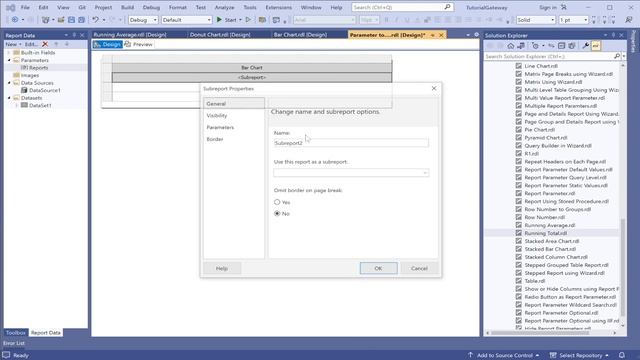640x360 pixels.
Task: Click the notification bell in status bar
Action: click(x=622, y=355)
